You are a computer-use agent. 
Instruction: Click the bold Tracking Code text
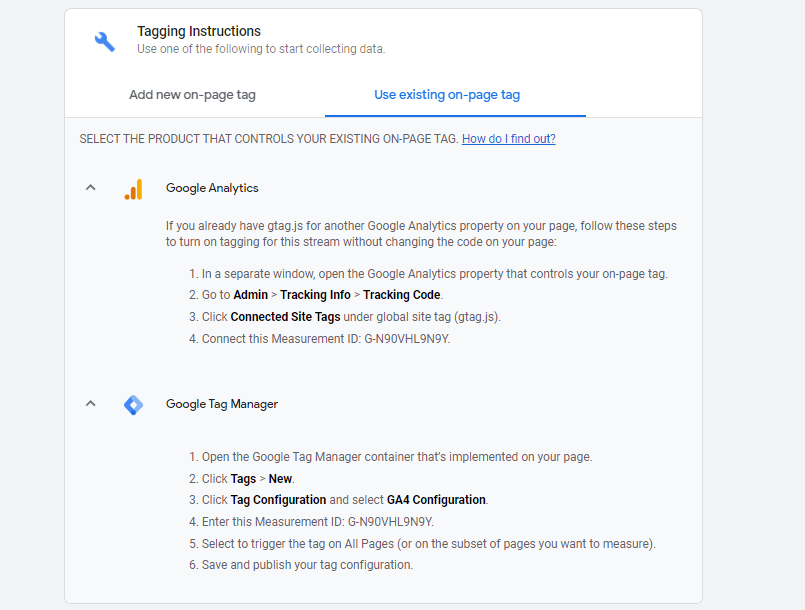point(402,295)
